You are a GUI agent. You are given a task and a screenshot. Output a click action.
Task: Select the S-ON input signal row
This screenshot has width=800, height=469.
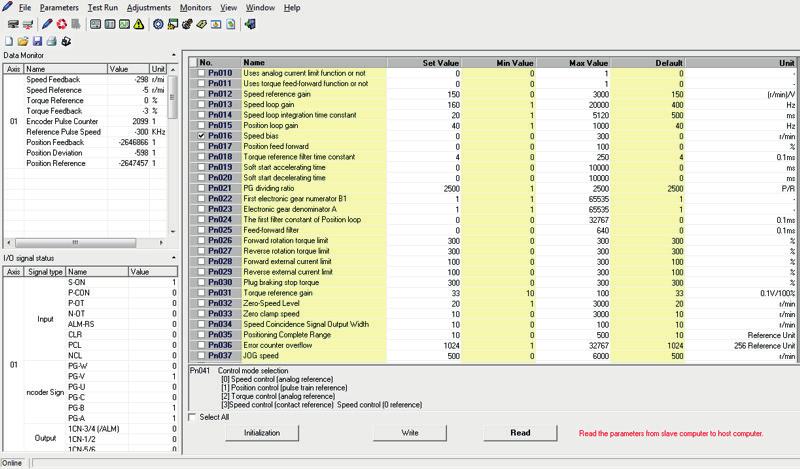(x=122, y=282)
